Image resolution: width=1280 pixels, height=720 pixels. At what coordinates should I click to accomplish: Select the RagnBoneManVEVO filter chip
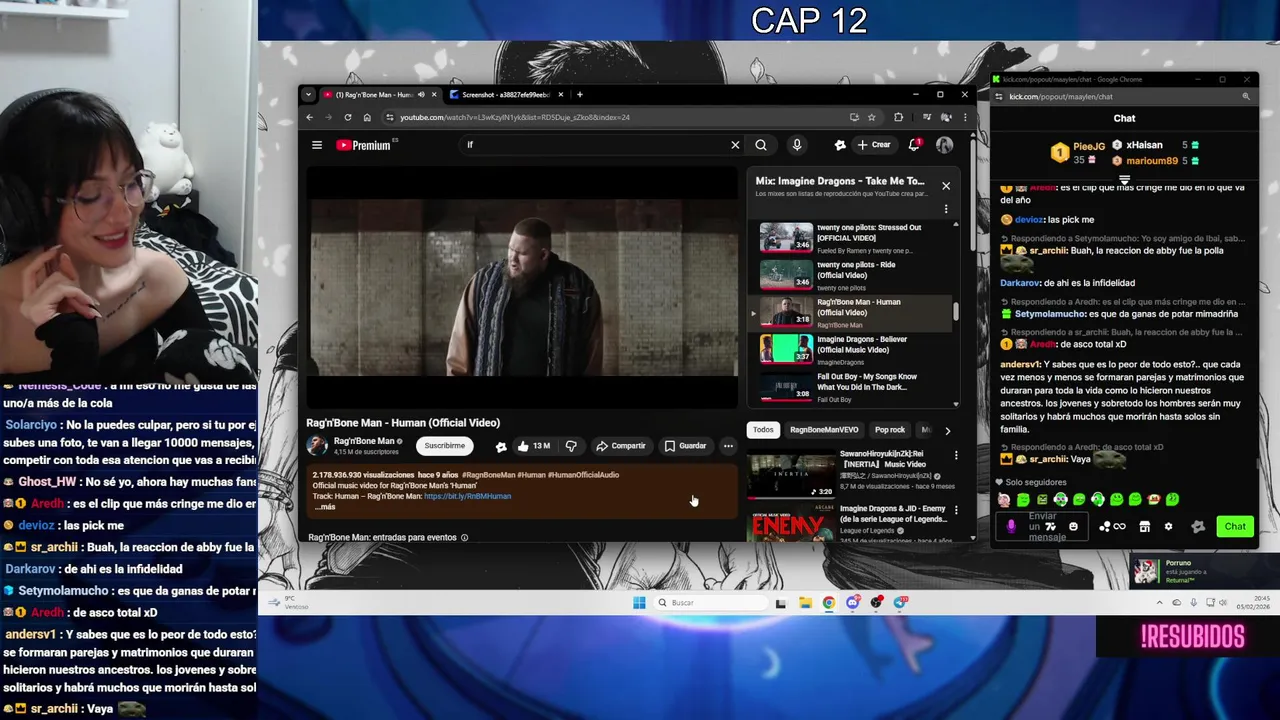[824, 430]
